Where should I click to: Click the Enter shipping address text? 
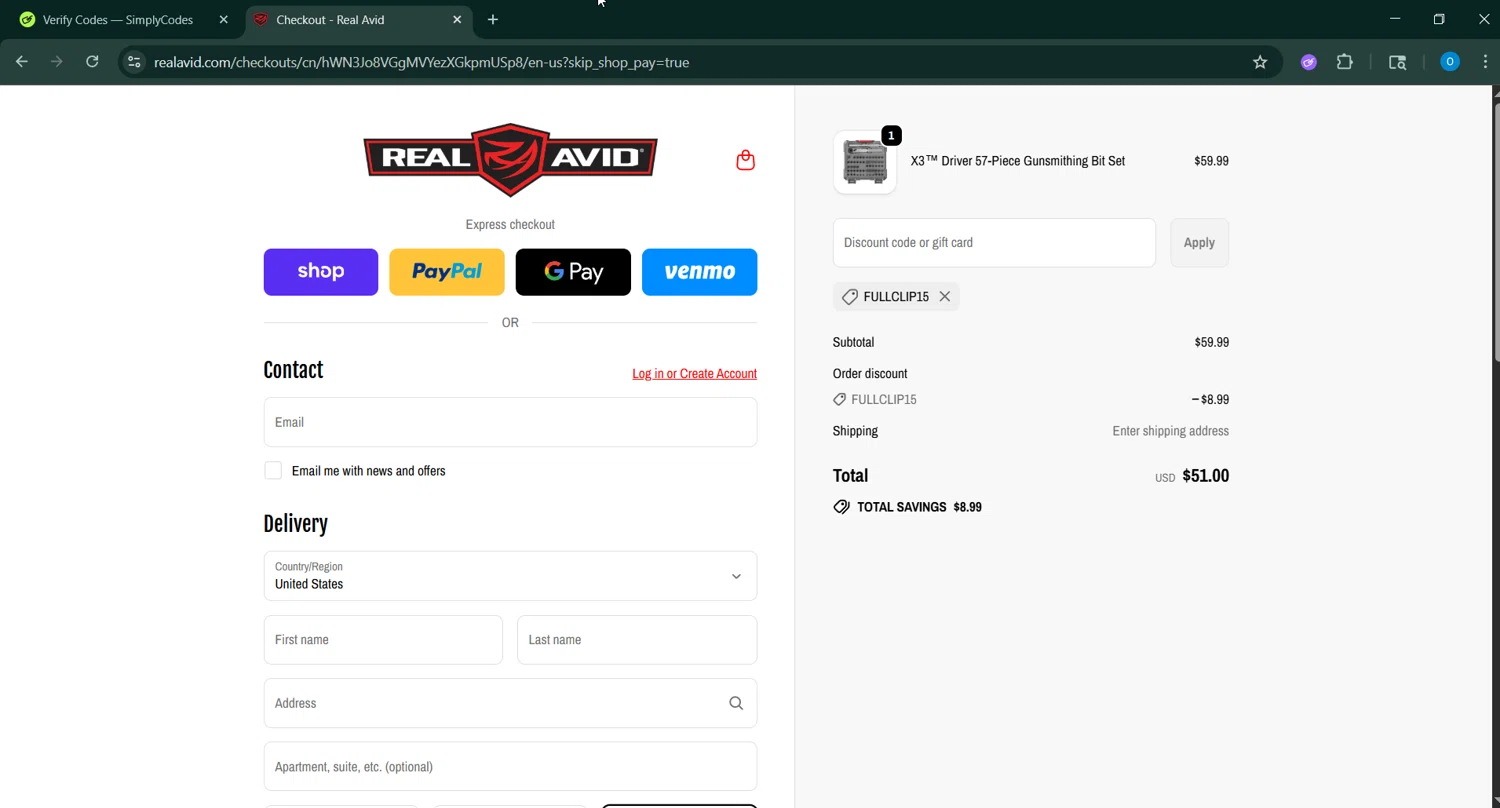pos(1170,431)
